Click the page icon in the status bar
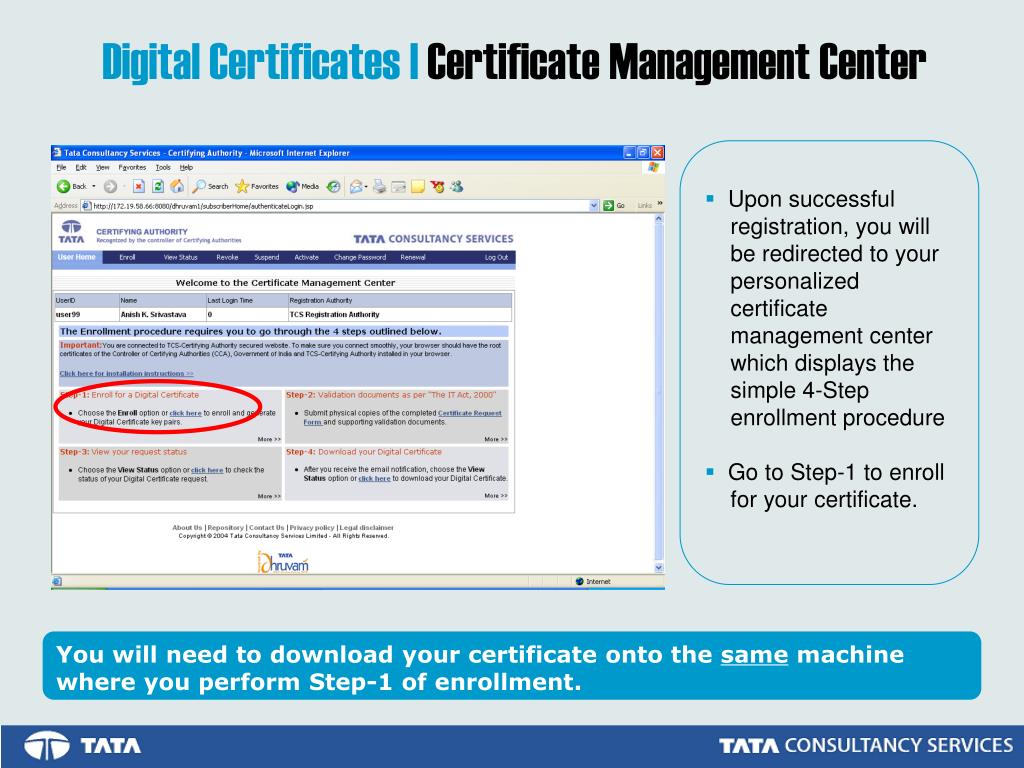Image resolution: width=1024 pixels, height=768 pixels. 57,581
